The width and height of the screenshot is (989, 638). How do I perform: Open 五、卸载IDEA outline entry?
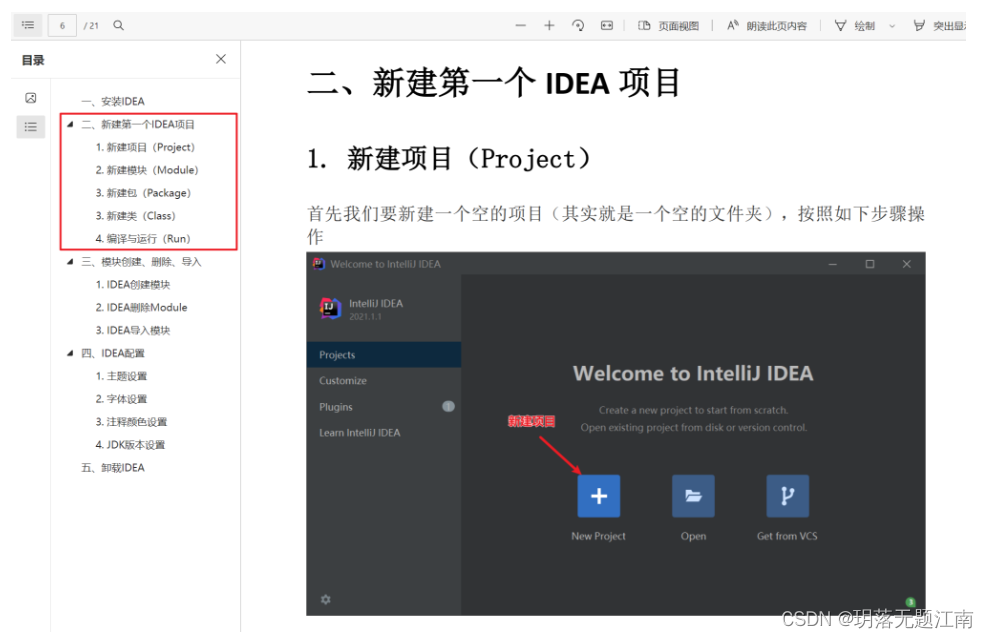tap(113, 468)
